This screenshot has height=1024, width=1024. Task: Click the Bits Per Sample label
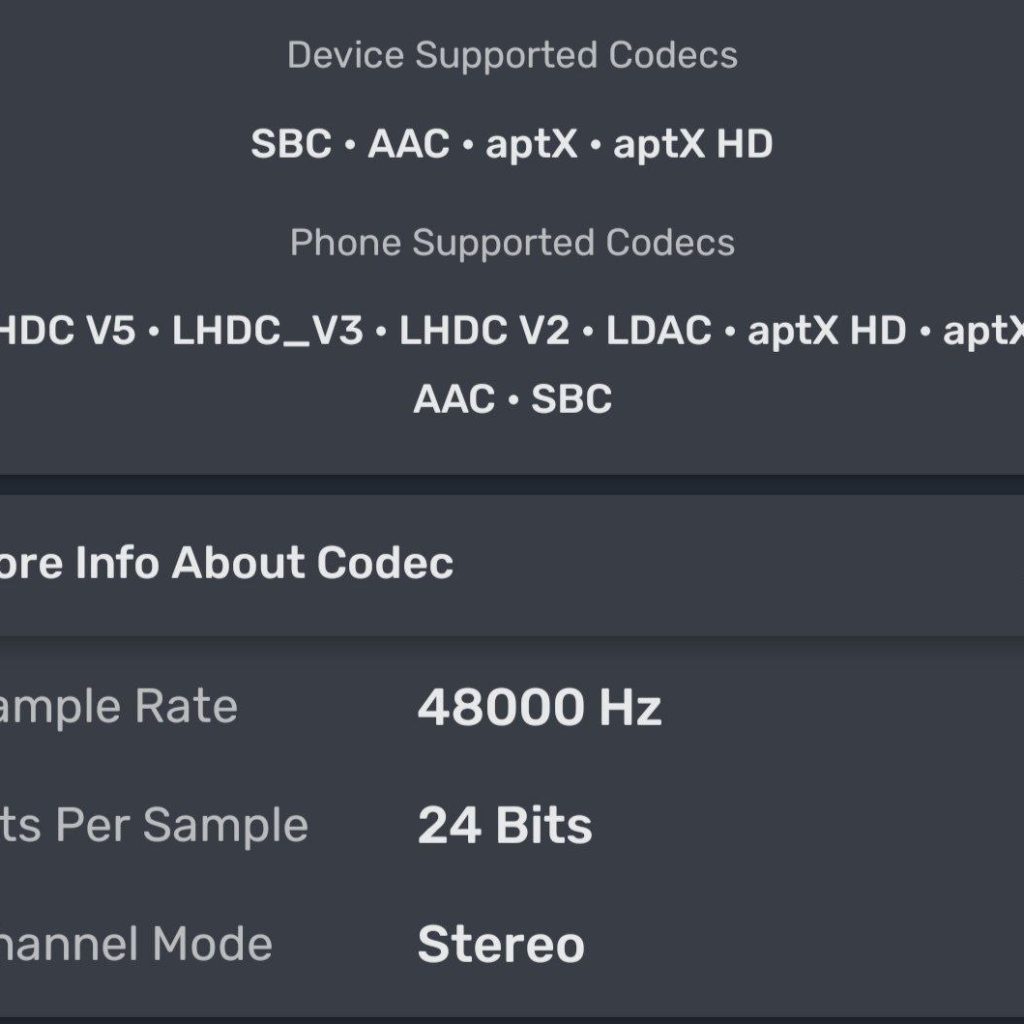[x=153, y=827]
